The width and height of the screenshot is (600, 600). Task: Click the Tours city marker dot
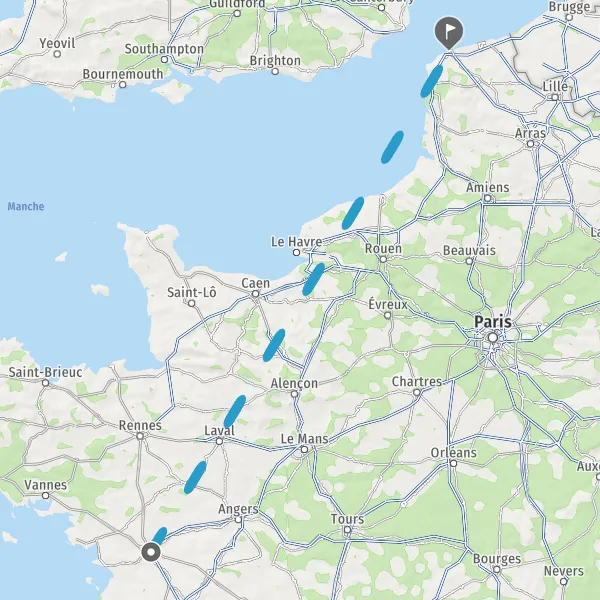[x=347, y=530]
